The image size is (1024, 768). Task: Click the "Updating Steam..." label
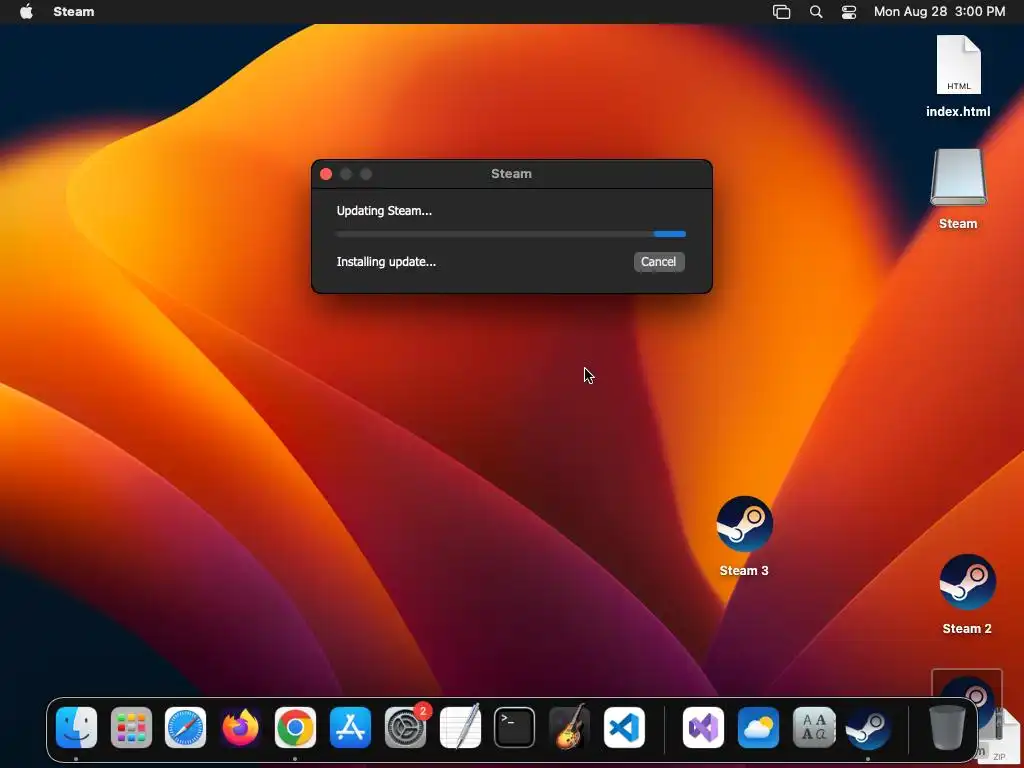point(384,211)
